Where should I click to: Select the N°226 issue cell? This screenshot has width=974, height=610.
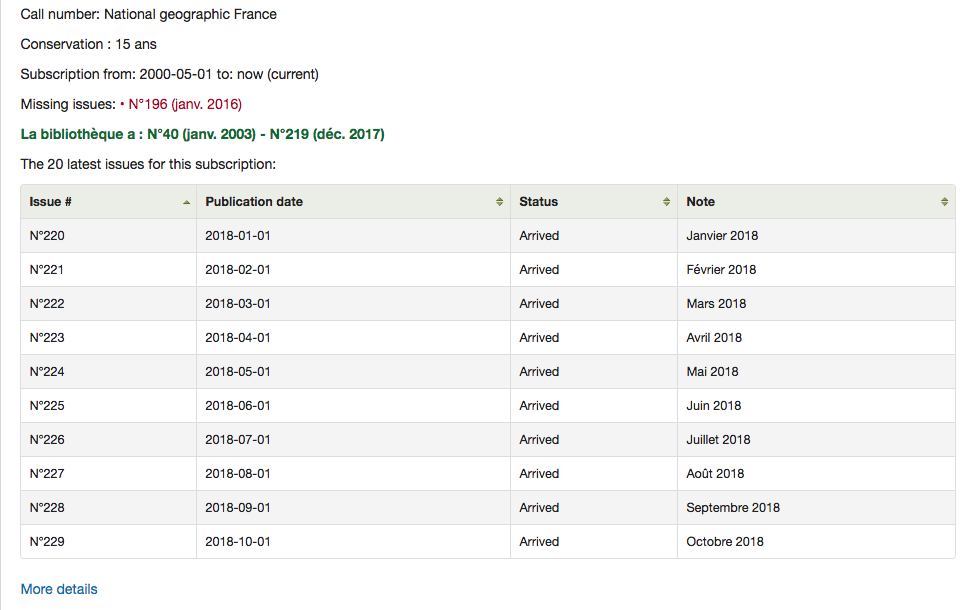47,440
